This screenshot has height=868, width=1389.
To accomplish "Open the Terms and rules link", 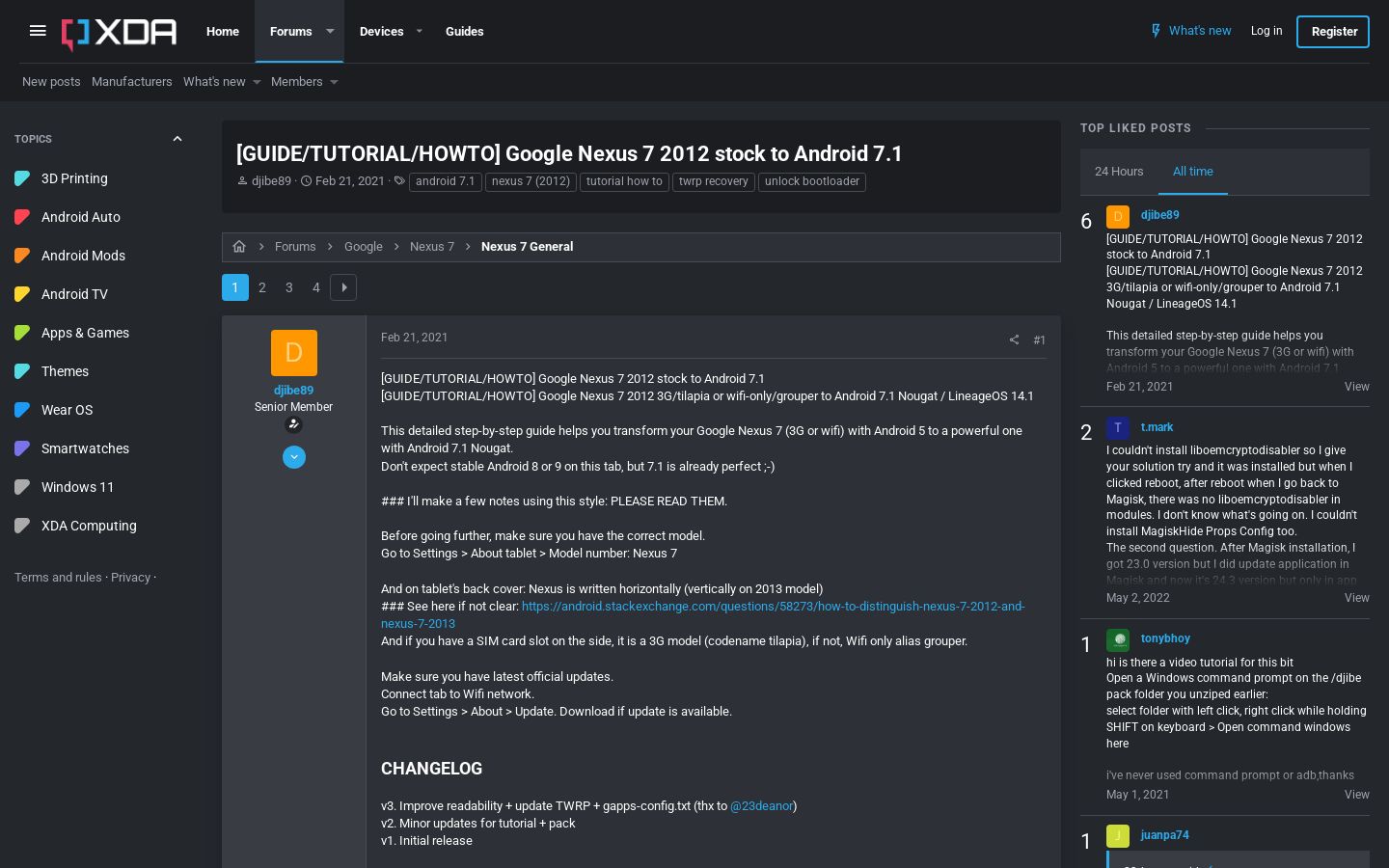I will pos(58,578).
